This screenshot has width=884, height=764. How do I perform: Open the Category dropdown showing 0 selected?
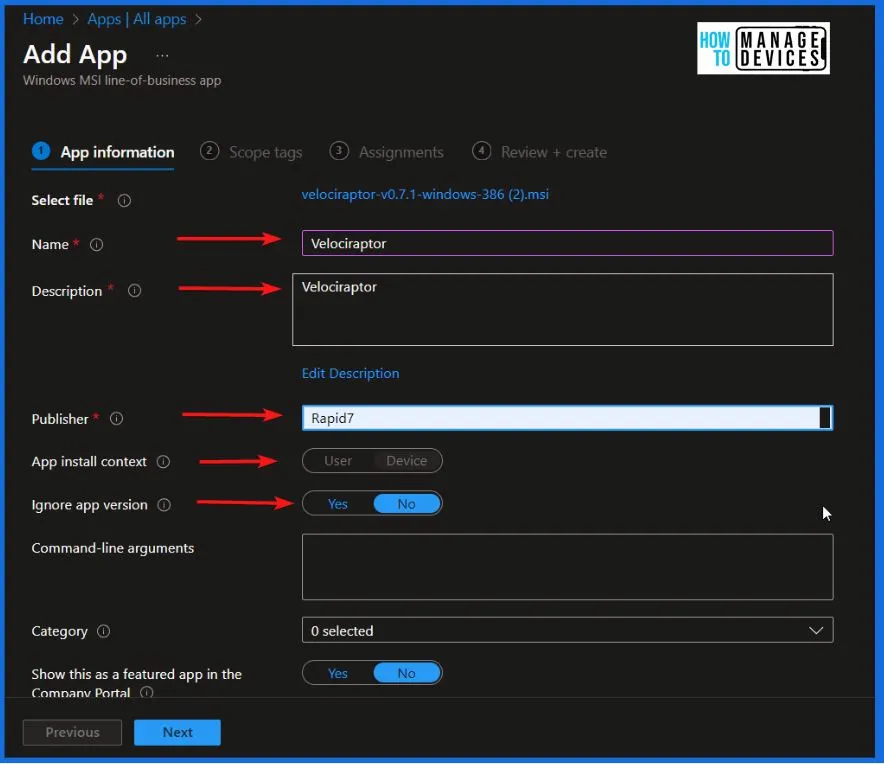567,631
